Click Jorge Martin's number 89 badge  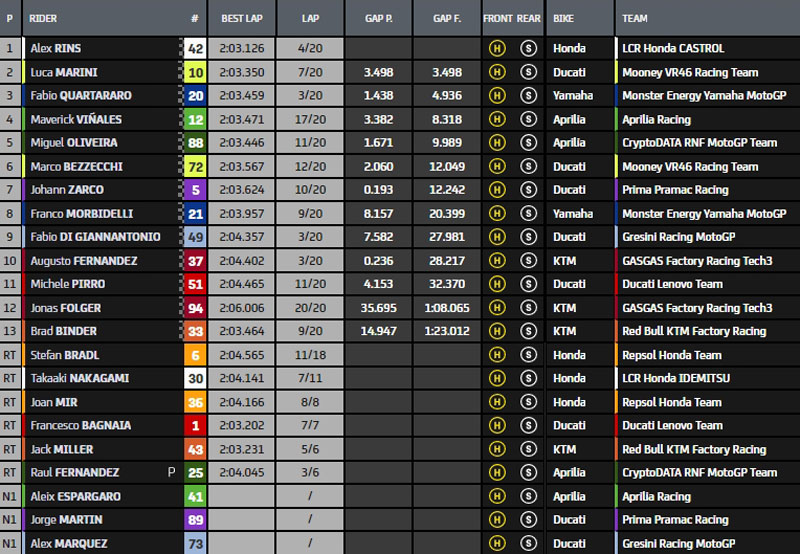[196, 520]
